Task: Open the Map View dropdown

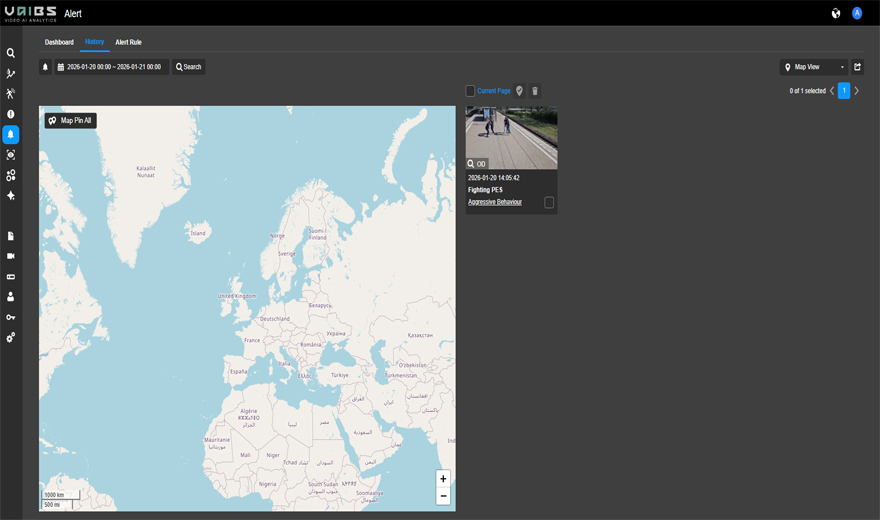Action: click(x=814, y=67)
